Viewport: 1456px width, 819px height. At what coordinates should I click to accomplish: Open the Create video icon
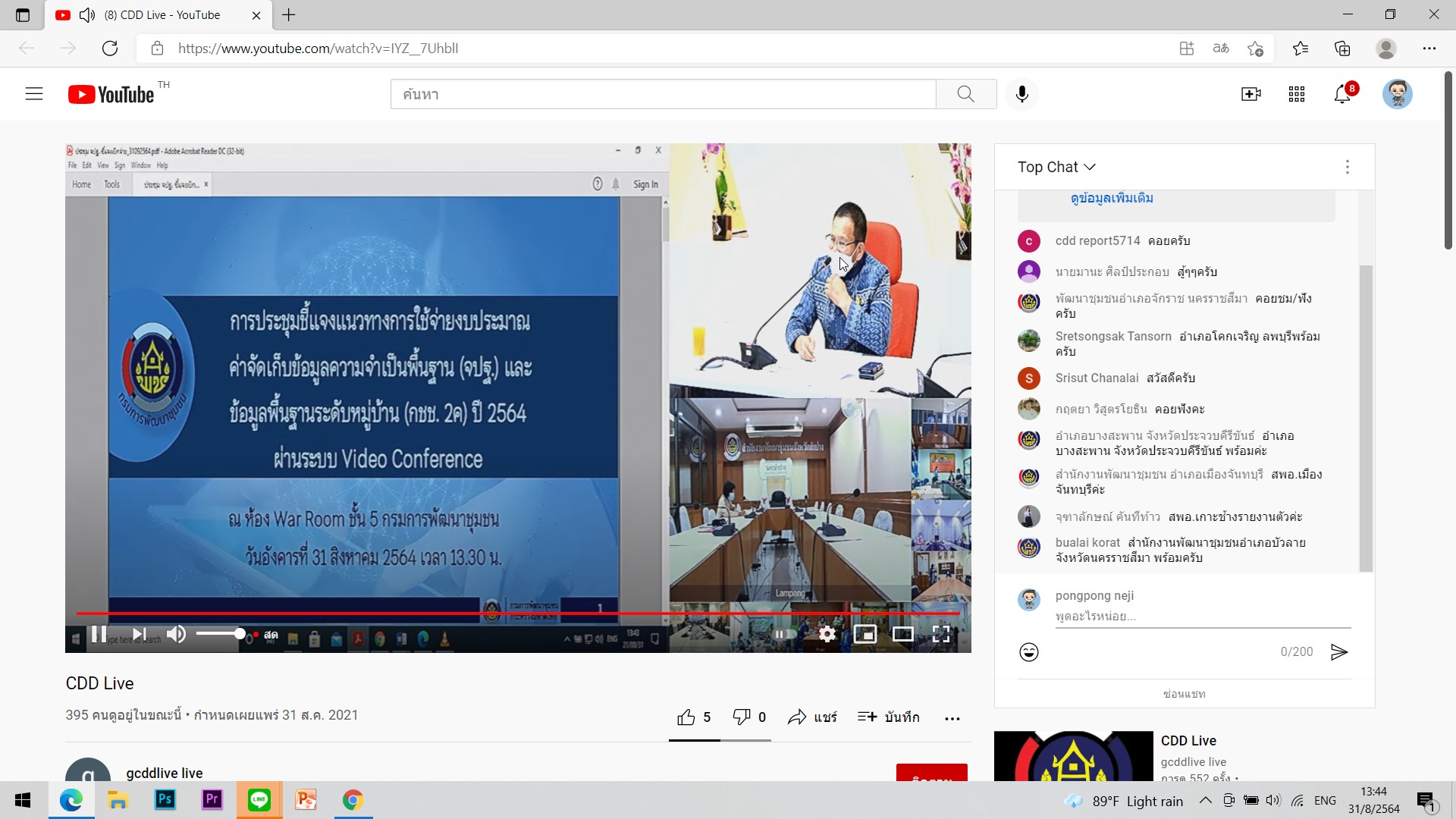point(1250,94)
